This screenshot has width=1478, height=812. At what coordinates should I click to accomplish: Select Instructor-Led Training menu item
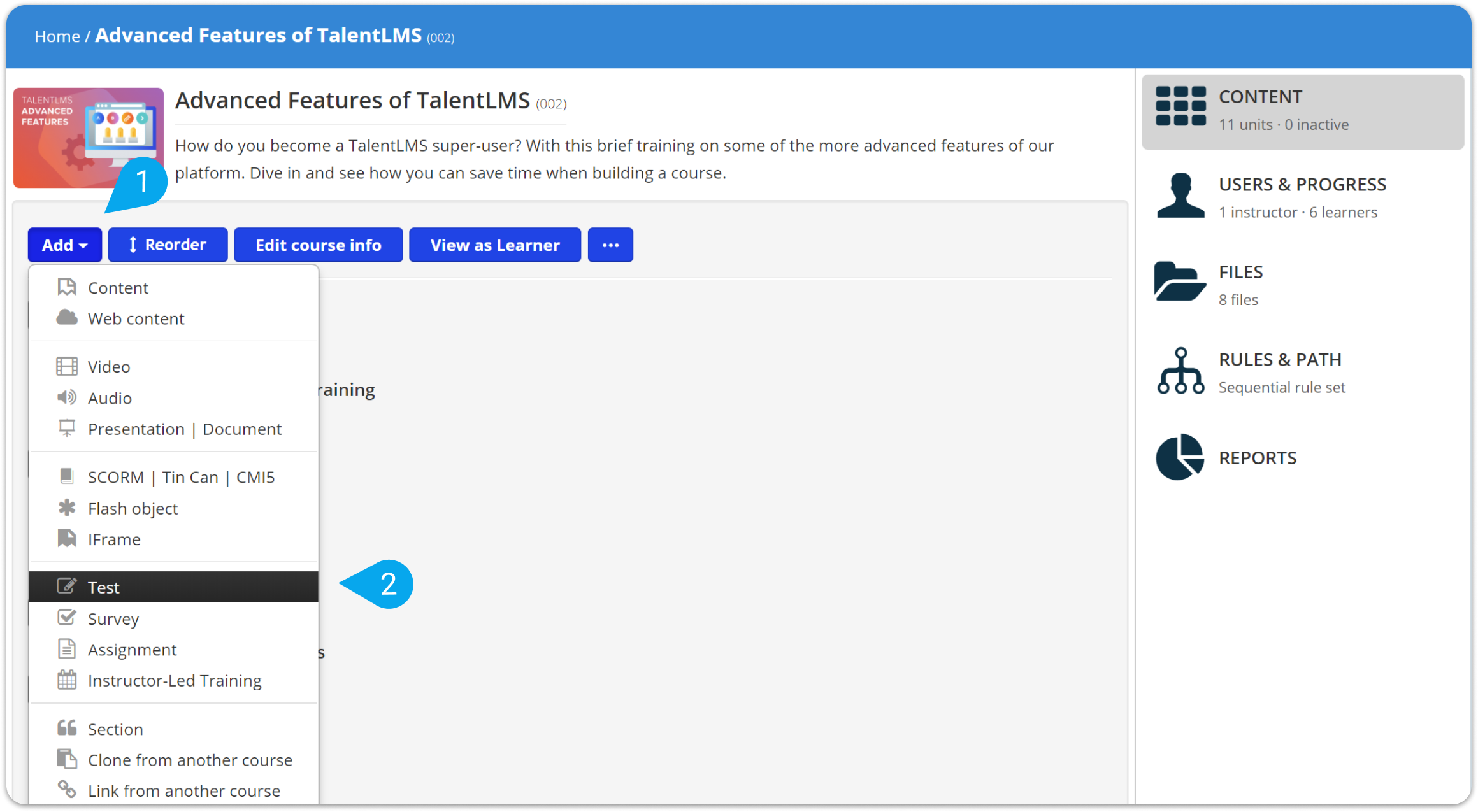173,680
